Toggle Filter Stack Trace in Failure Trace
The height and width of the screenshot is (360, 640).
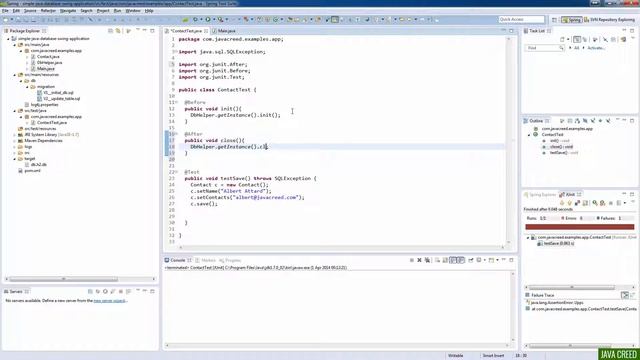coord(625,295)
